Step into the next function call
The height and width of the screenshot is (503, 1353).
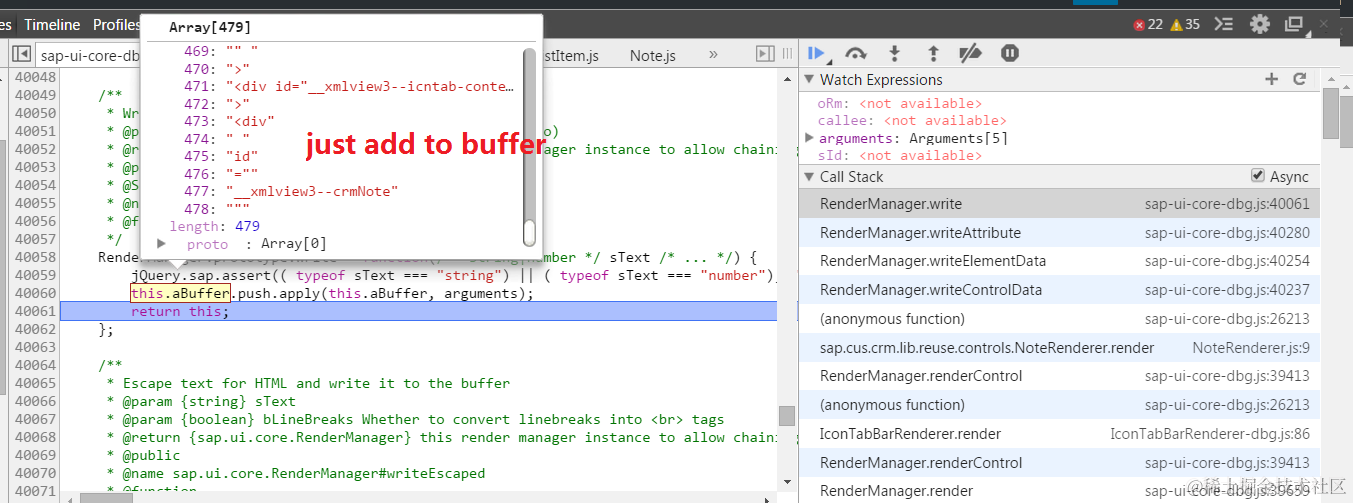(894, 54)
